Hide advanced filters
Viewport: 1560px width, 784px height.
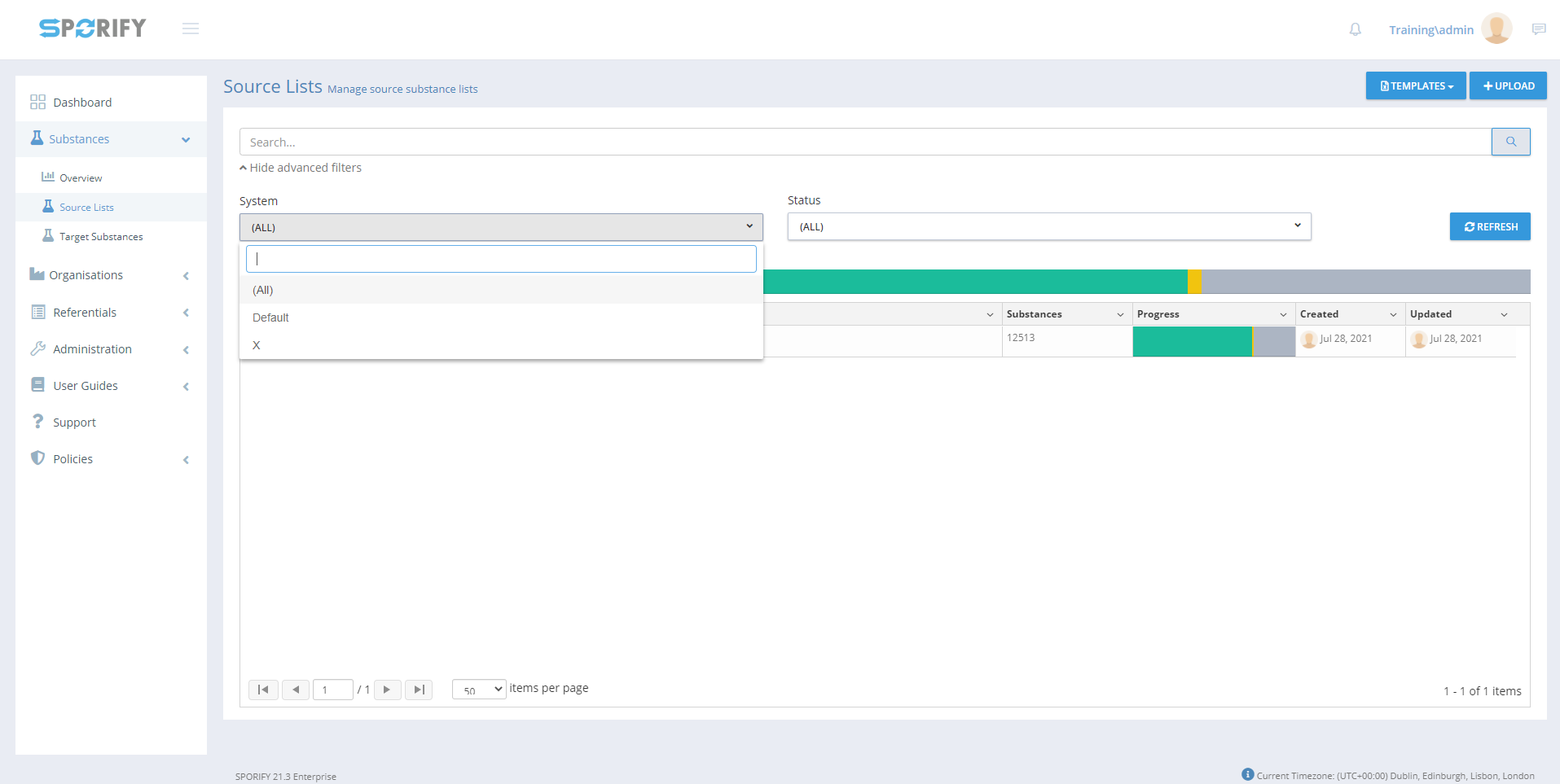pyautogui.click(x=301, y=168)
